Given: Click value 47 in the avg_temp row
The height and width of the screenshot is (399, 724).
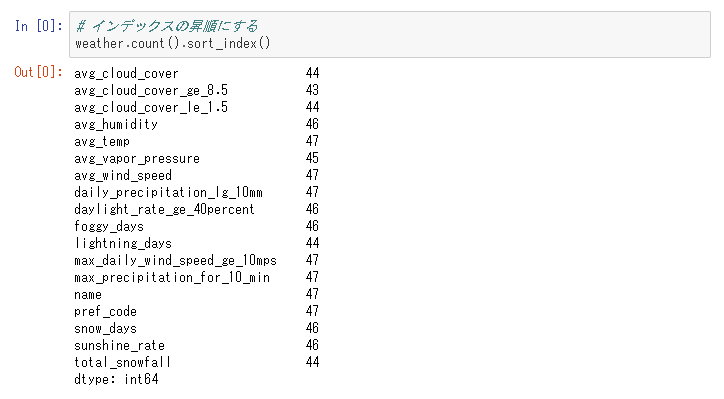Looking at the screenshot, I should tap(312, 141).
